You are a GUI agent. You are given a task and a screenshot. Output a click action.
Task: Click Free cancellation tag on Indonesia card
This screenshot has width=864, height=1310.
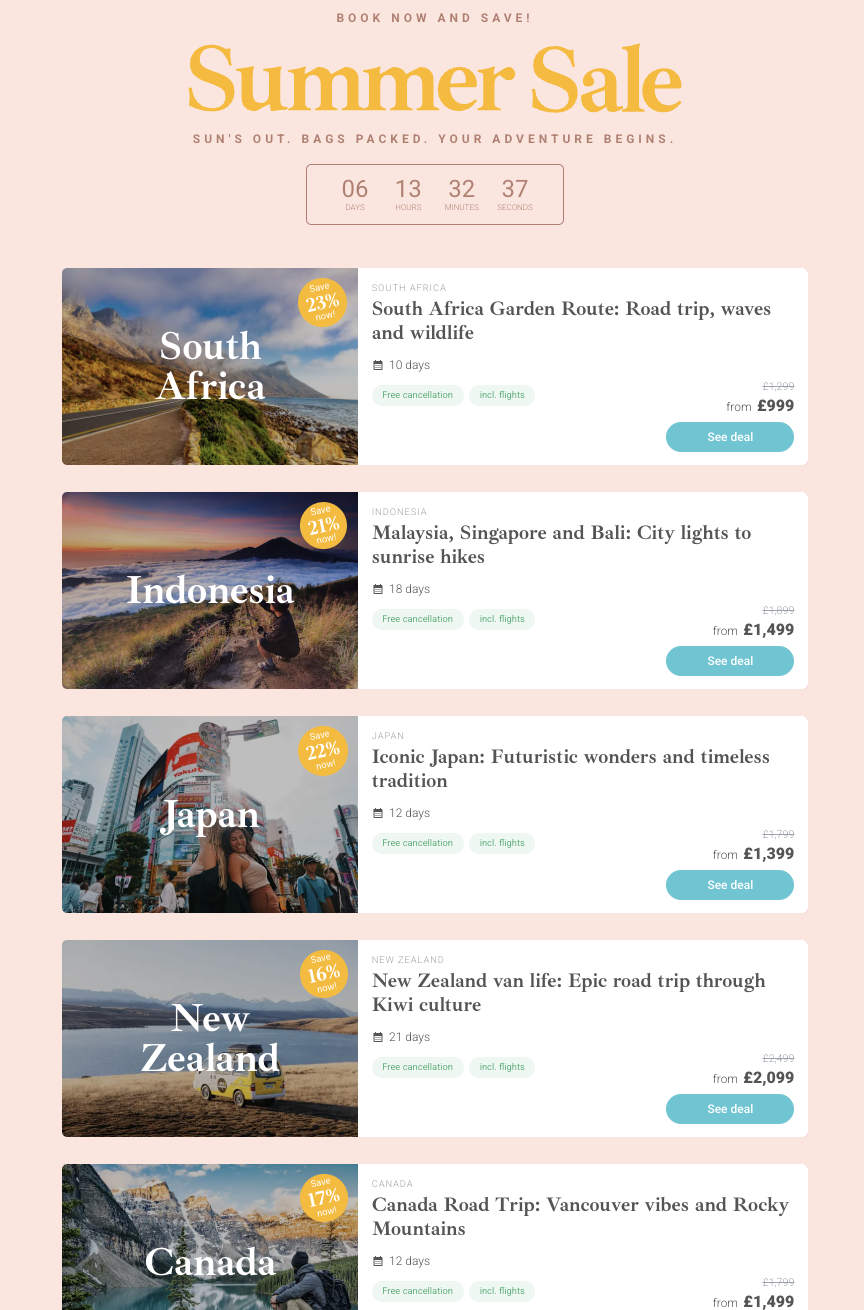[418, 619]
